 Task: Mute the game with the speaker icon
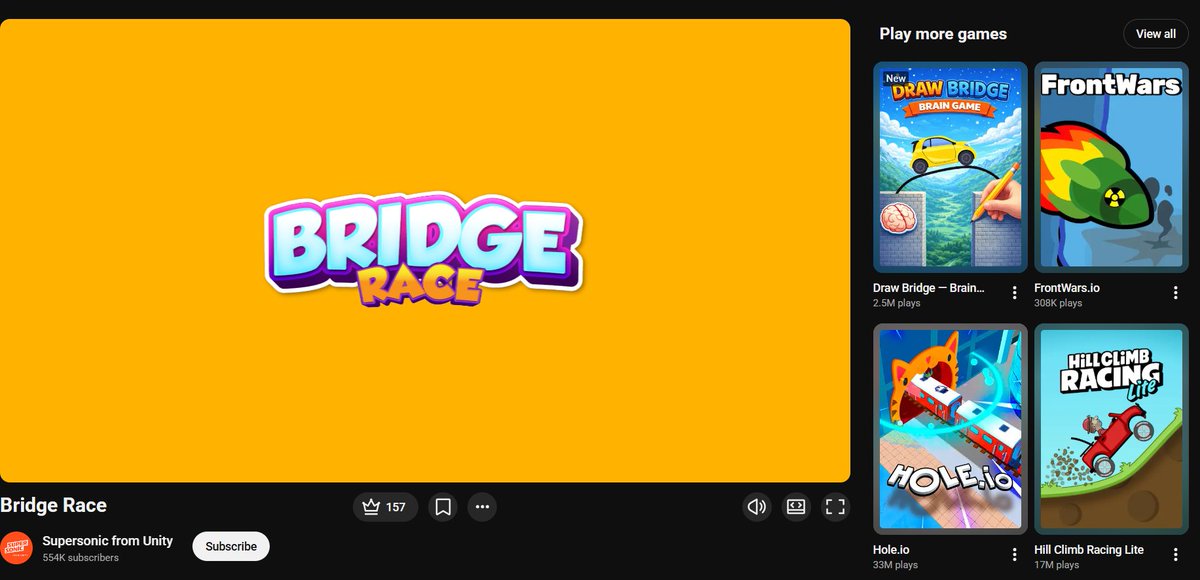tap(757, 507)
